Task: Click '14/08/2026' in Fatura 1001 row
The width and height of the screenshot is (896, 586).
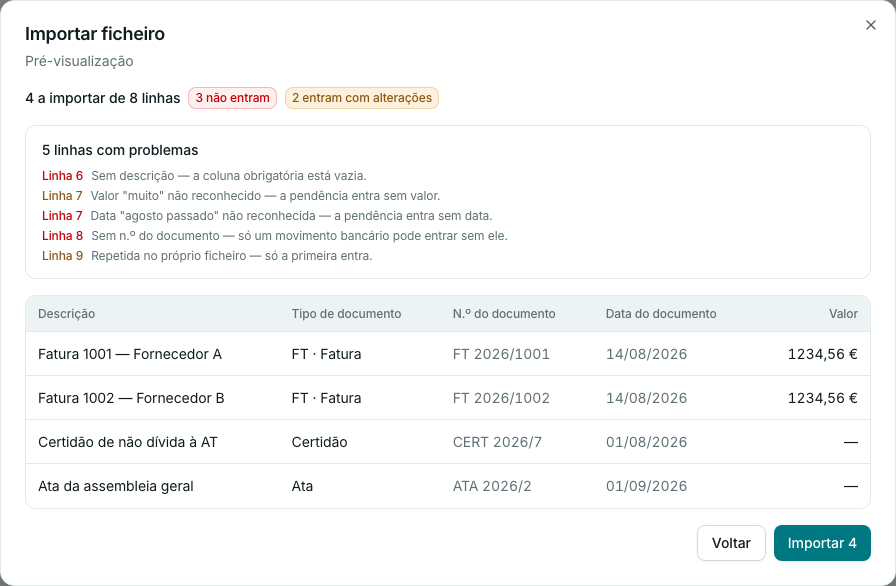Action: tap(646, 354)
